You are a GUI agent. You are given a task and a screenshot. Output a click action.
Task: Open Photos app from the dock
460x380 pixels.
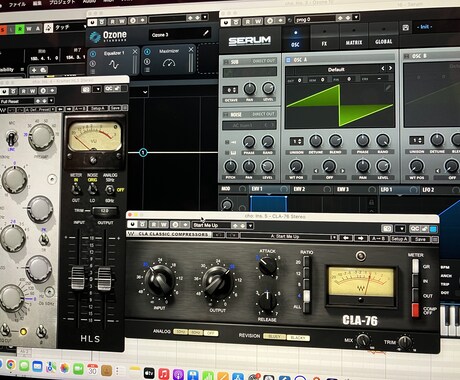tap(65, 368)
